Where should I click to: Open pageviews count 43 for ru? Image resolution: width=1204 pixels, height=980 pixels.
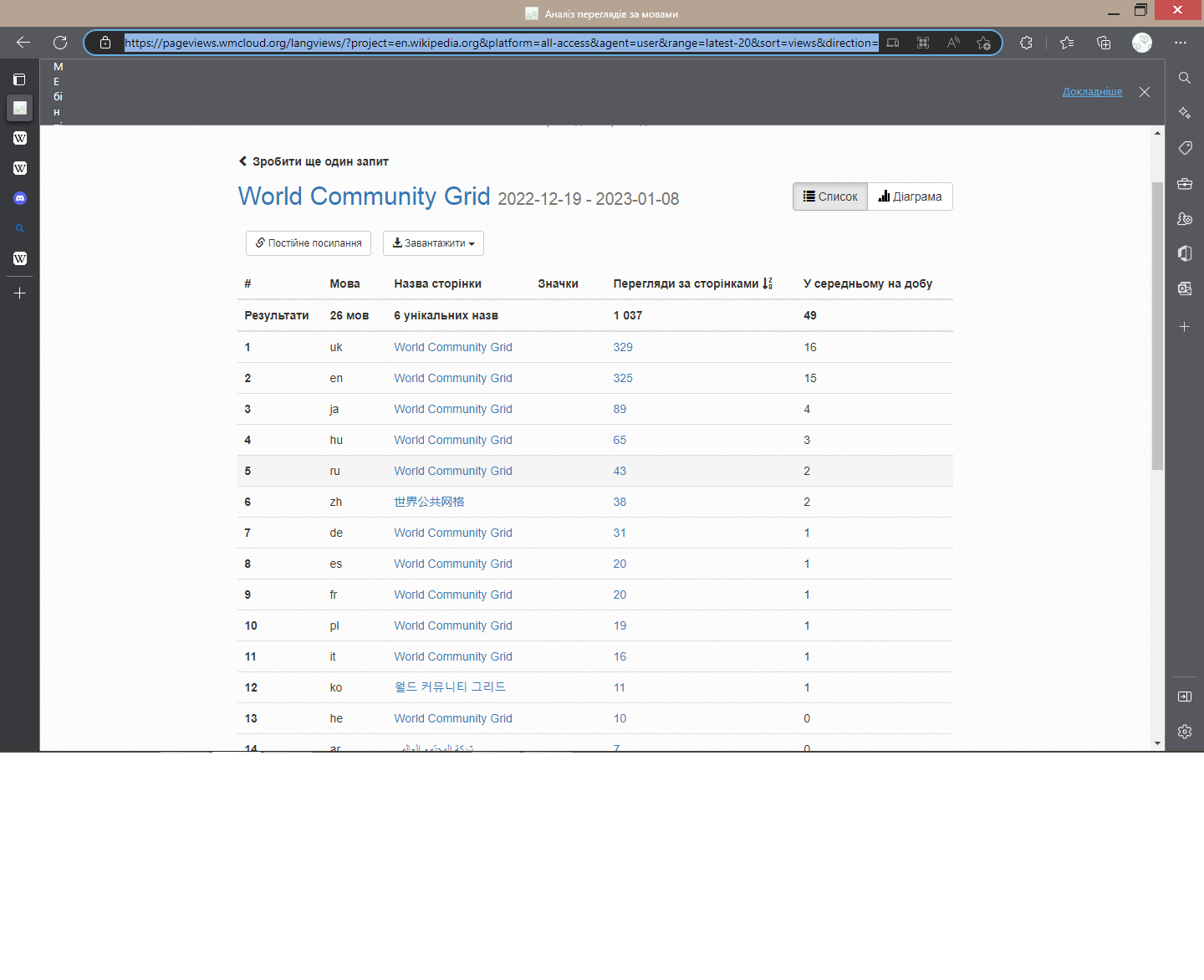[x=620, y=471]
